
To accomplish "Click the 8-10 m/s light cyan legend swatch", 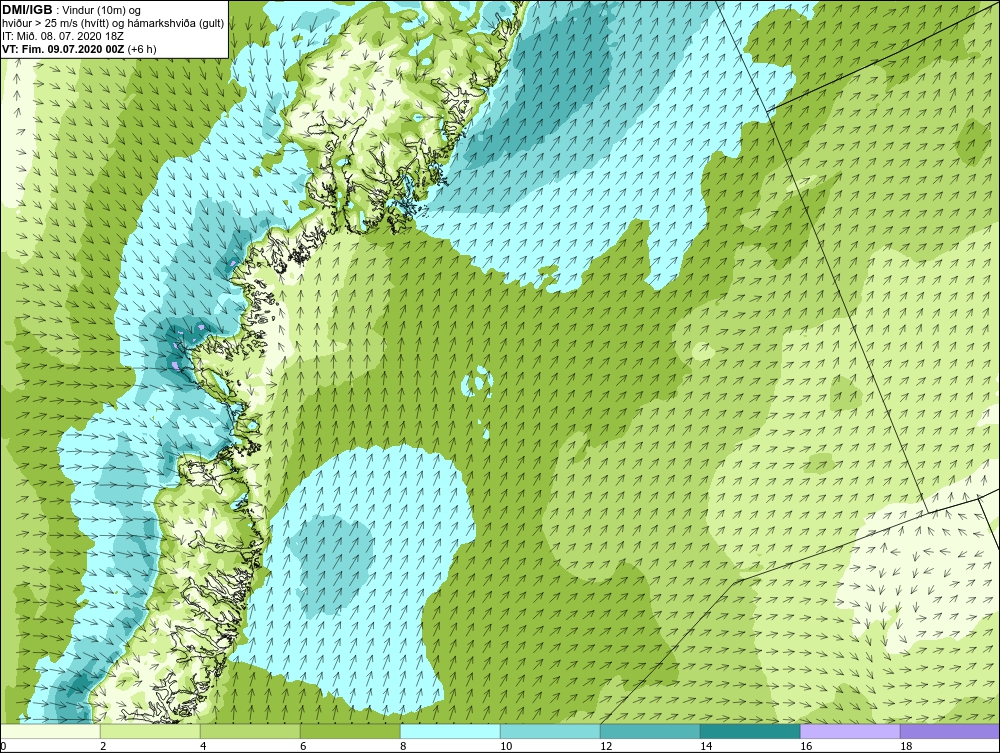I will click(450, 731).
